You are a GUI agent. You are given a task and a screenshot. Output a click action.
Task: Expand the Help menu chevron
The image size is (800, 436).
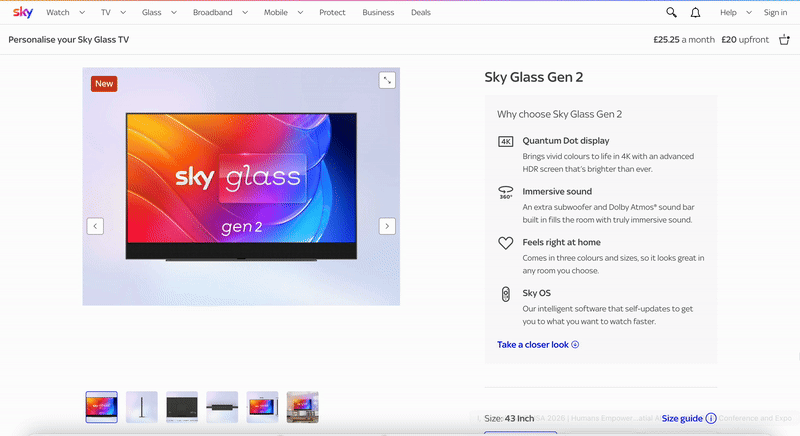coord(748,12)
